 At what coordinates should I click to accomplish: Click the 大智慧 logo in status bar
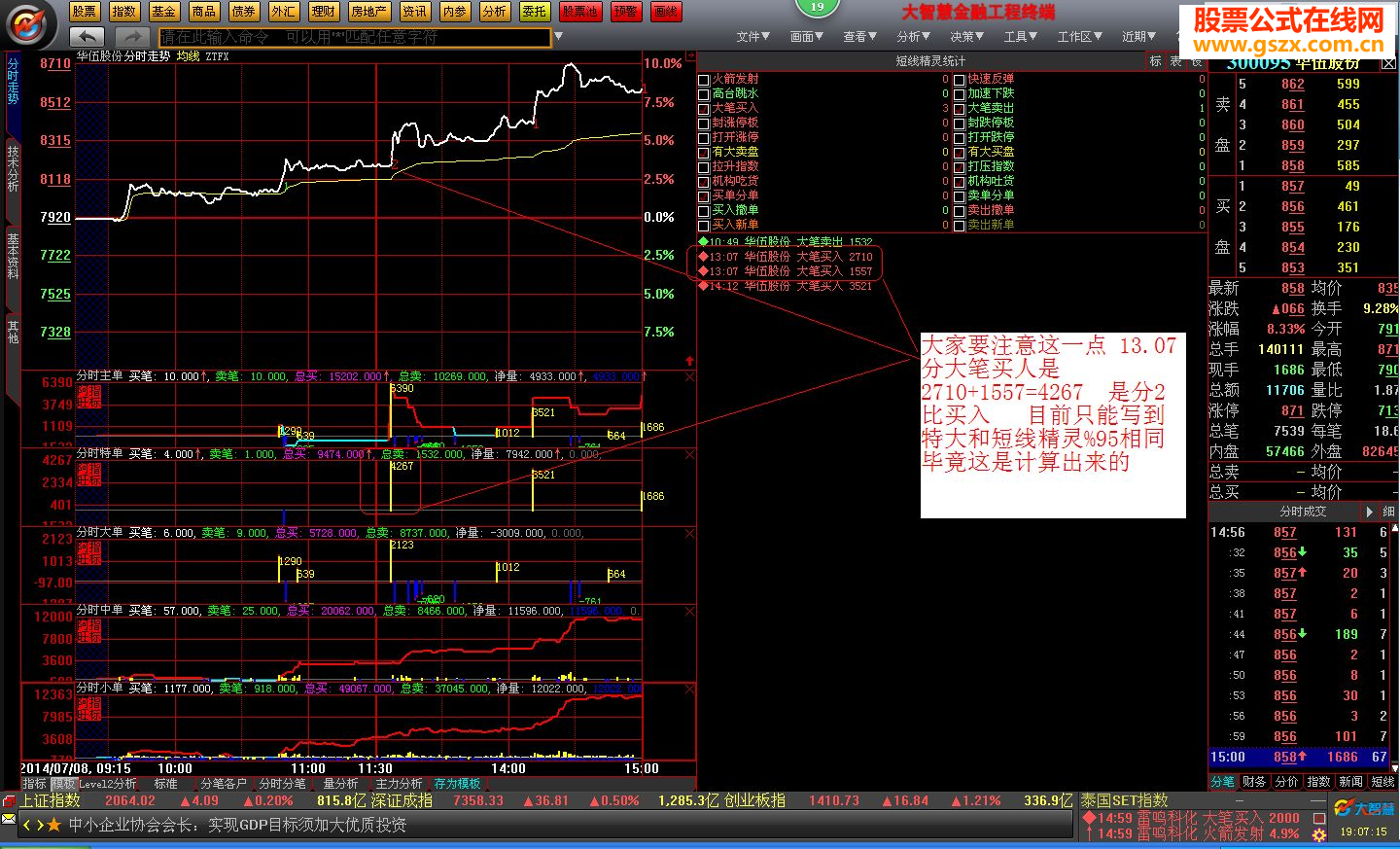click(1364, 808)
